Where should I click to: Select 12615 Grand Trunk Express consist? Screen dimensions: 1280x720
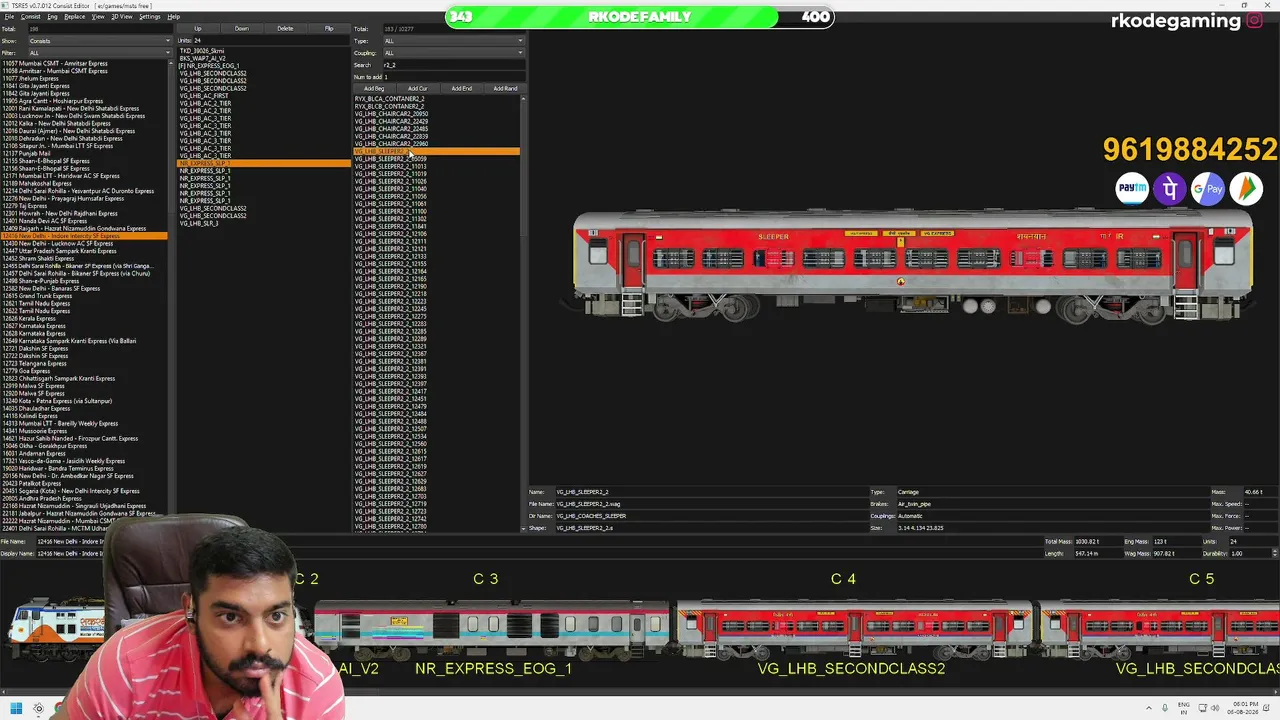[37, 296]
